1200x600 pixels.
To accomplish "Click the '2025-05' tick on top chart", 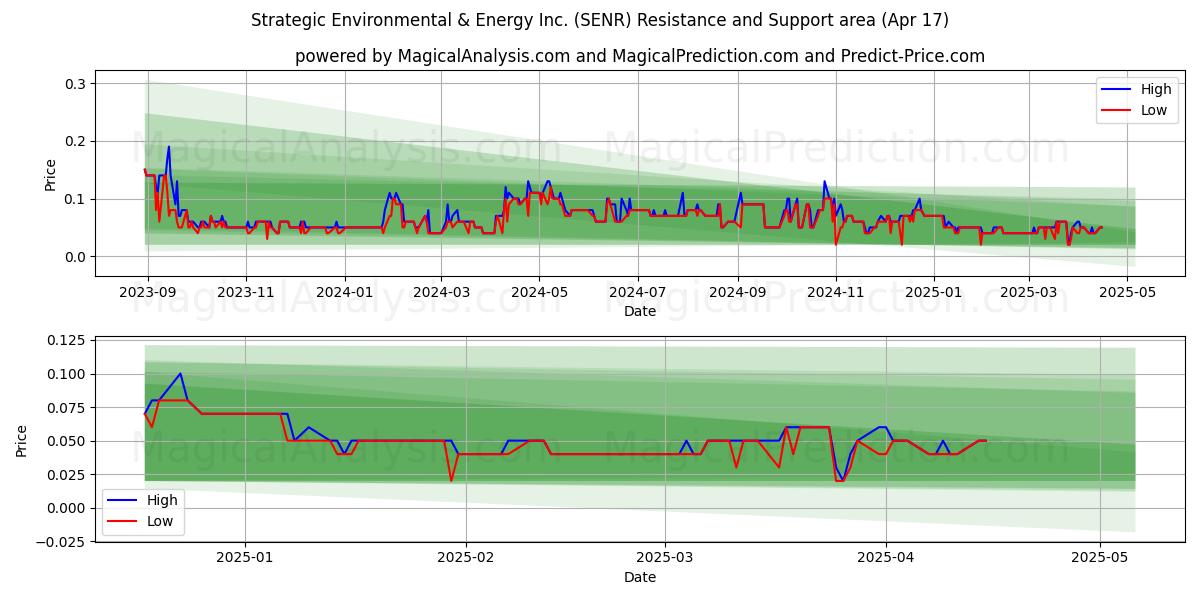I will (1127, 291).
